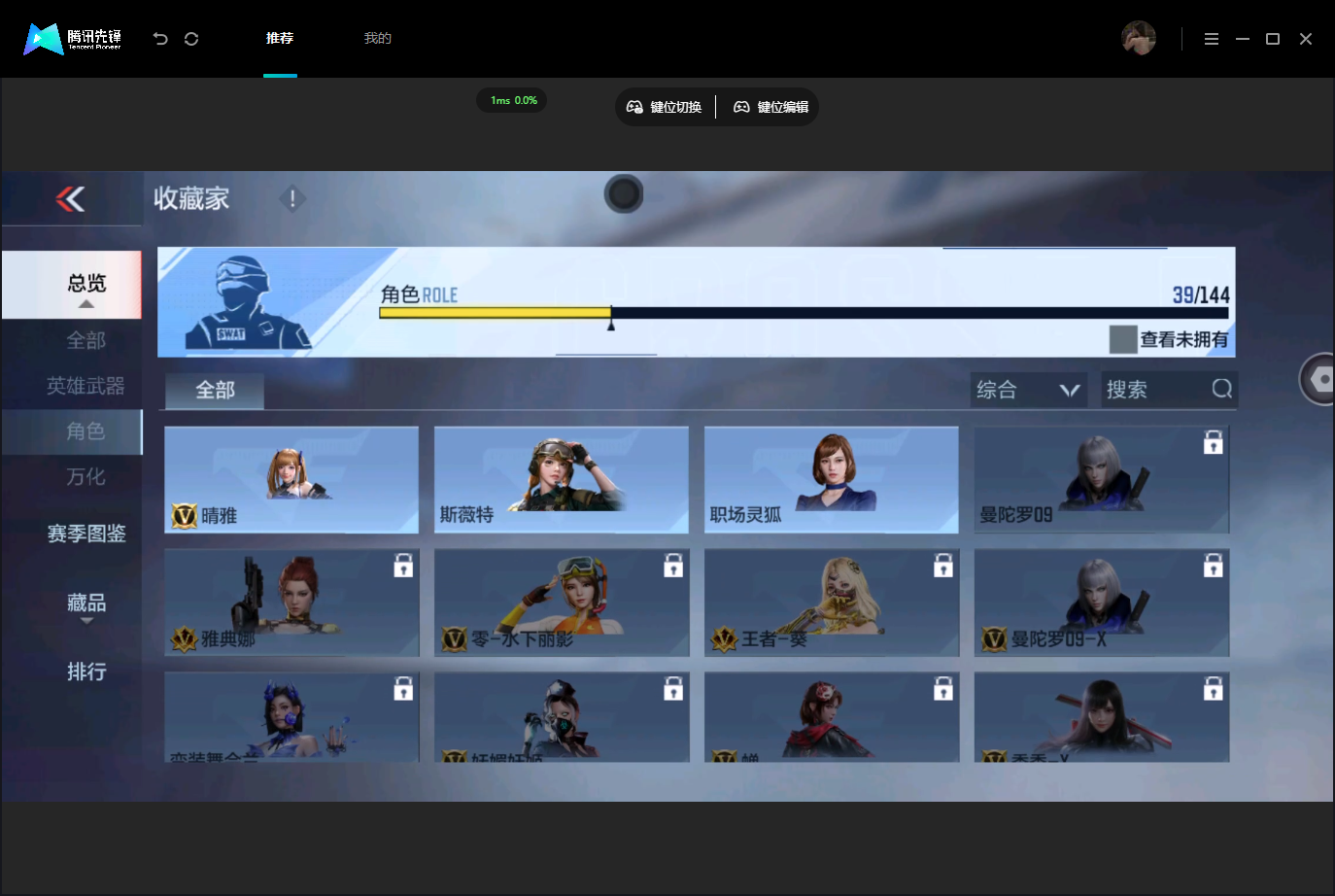Screen dimensions: 1335x896
Task: Select 万化 in the sidebar
Action: click(86, 477)
